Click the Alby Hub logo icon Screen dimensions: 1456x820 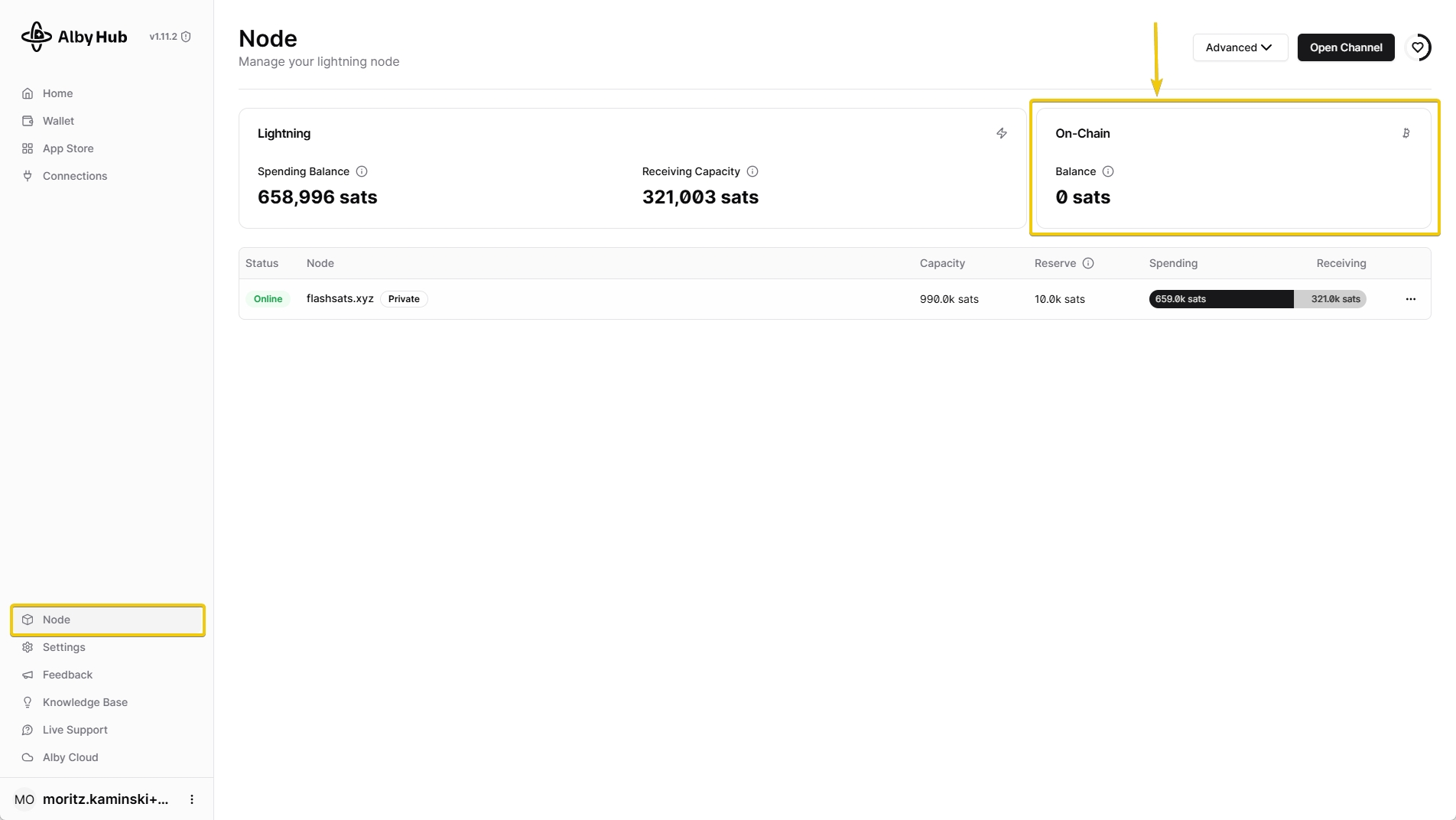coord(36,37)
